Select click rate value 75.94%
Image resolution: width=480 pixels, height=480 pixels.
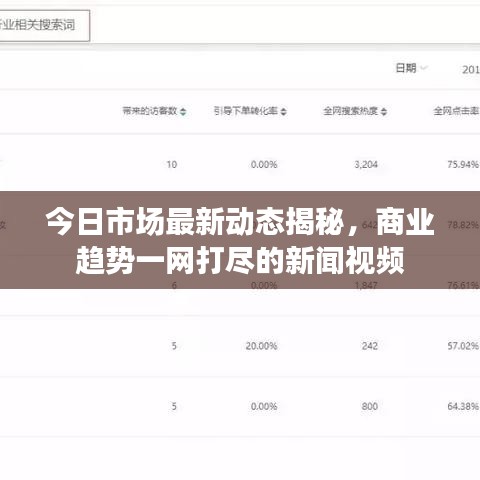pyautogui.click(x=463, y=164)
